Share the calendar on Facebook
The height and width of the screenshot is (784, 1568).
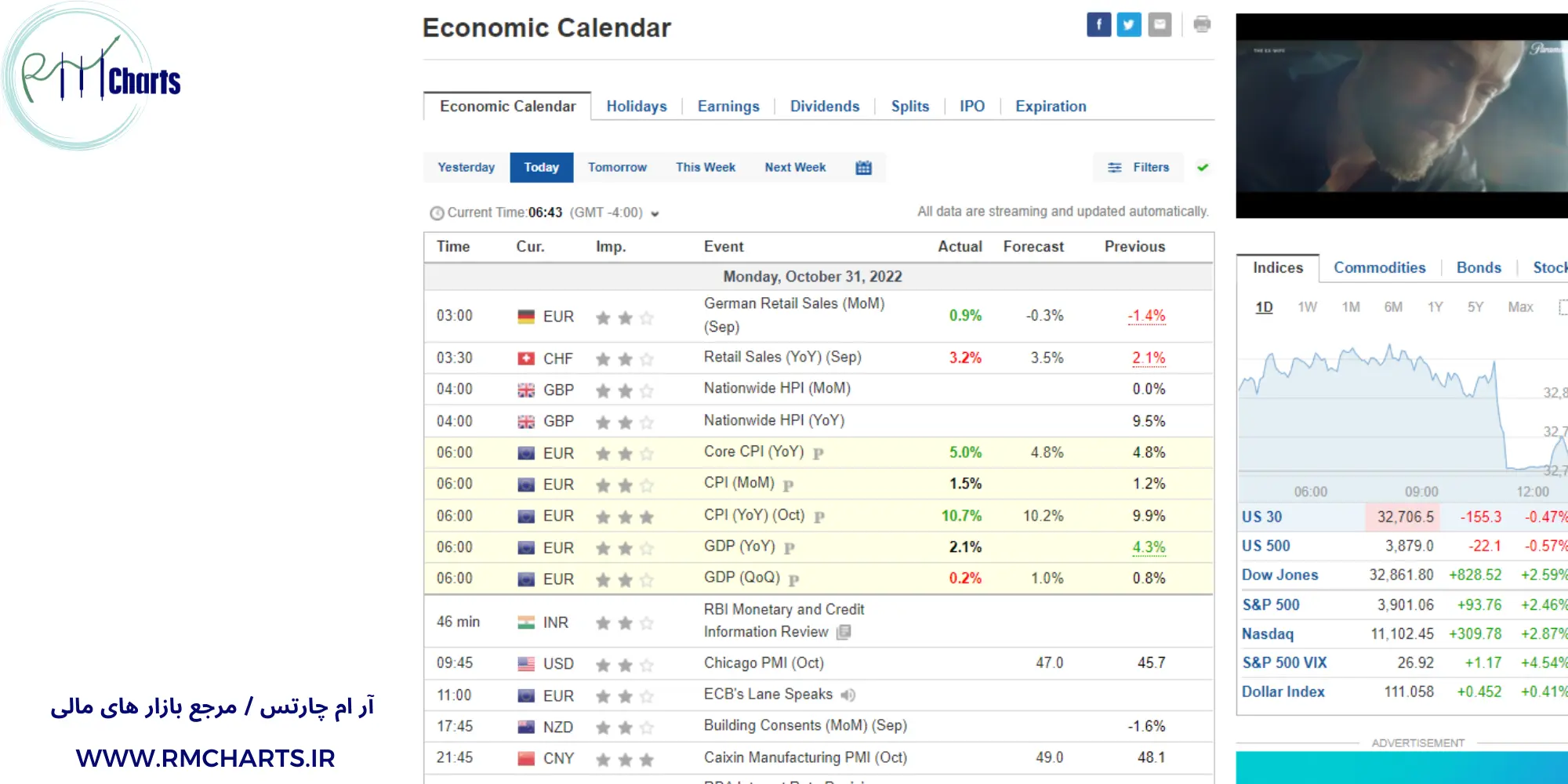coord(1098,25)
